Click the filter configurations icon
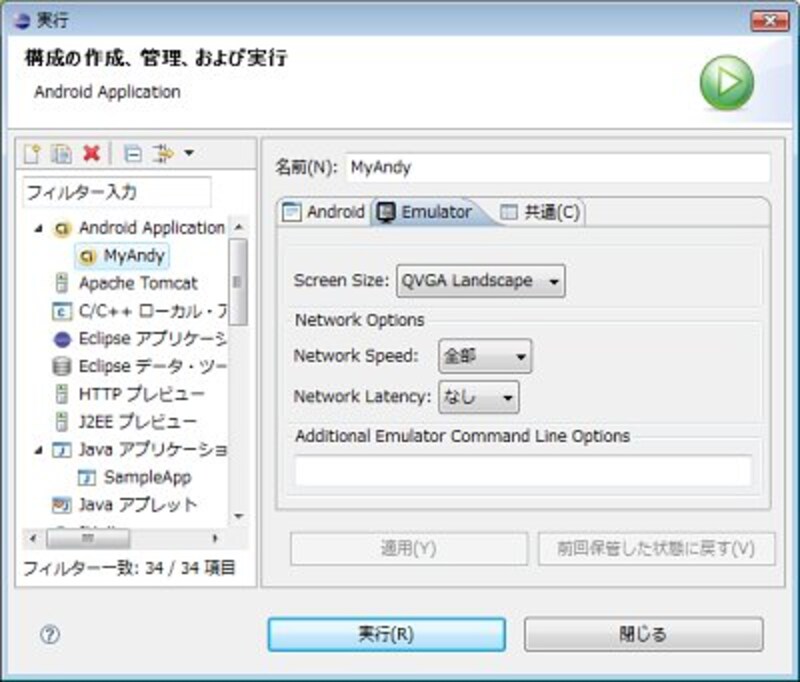Image resolution: width=800 pixels, height=682 pixels. click(x=163, y=154)
